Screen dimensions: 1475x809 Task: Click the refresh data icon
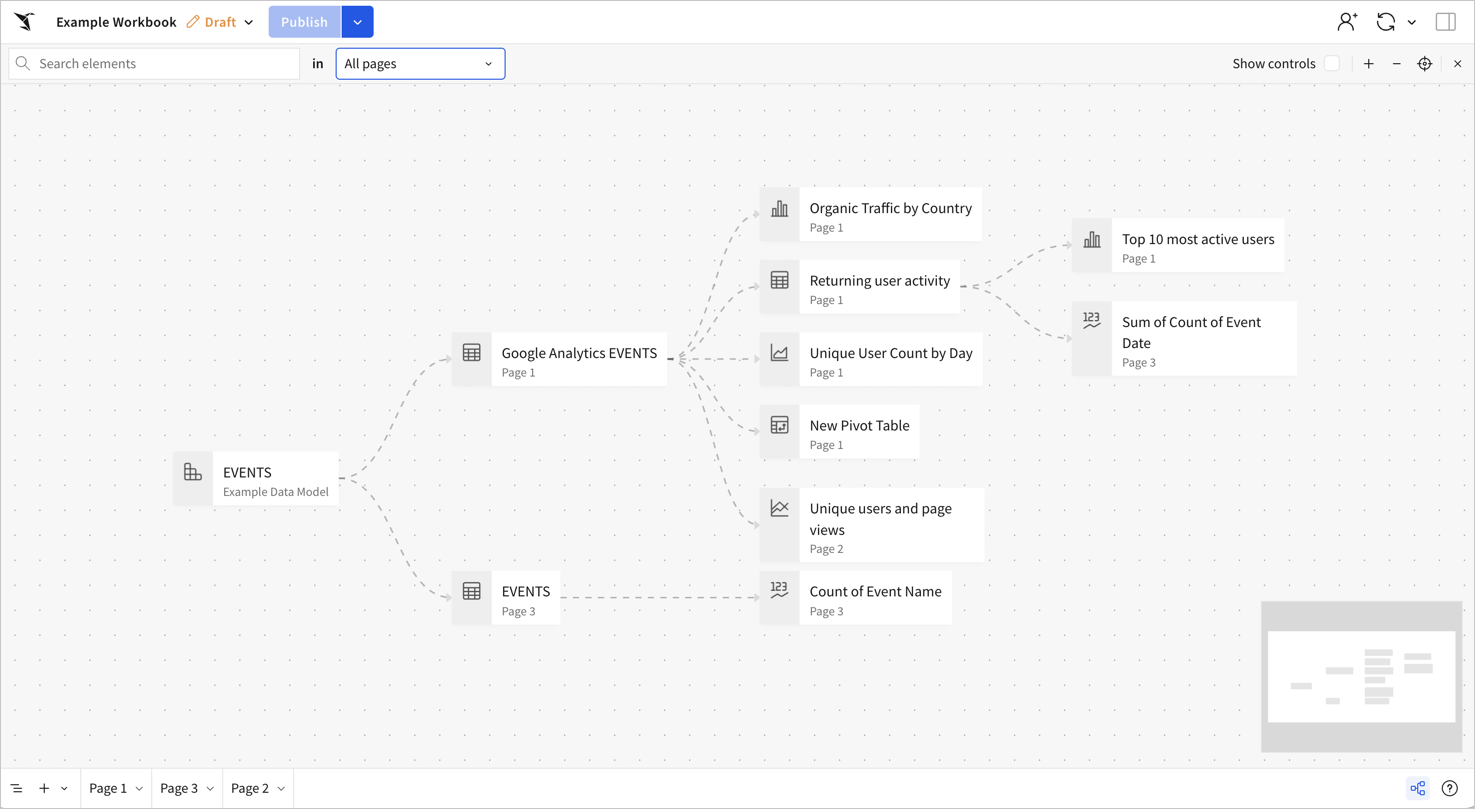tap(1386, 22)
